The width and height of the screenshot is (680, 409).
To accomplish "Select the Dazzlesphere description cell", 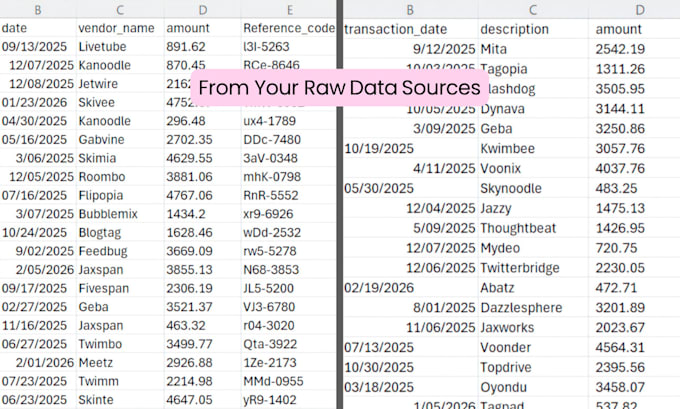I will pyautogui.click(x=533, y=308).
